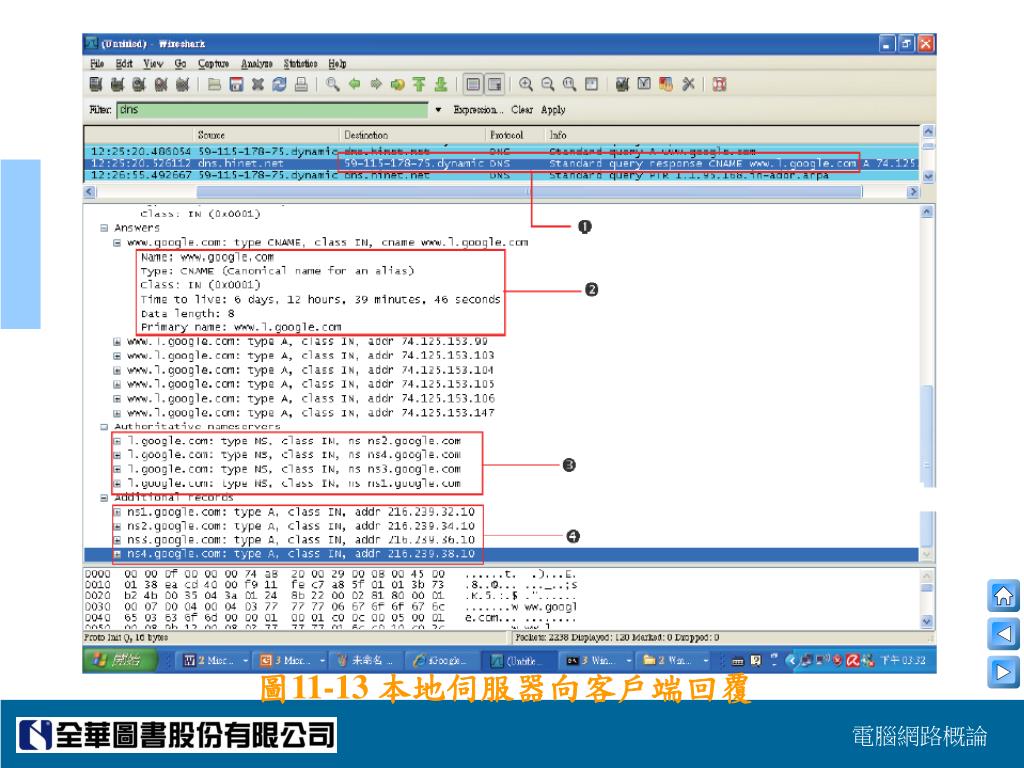Open the Analyze menu

click(x=257, y=63)
